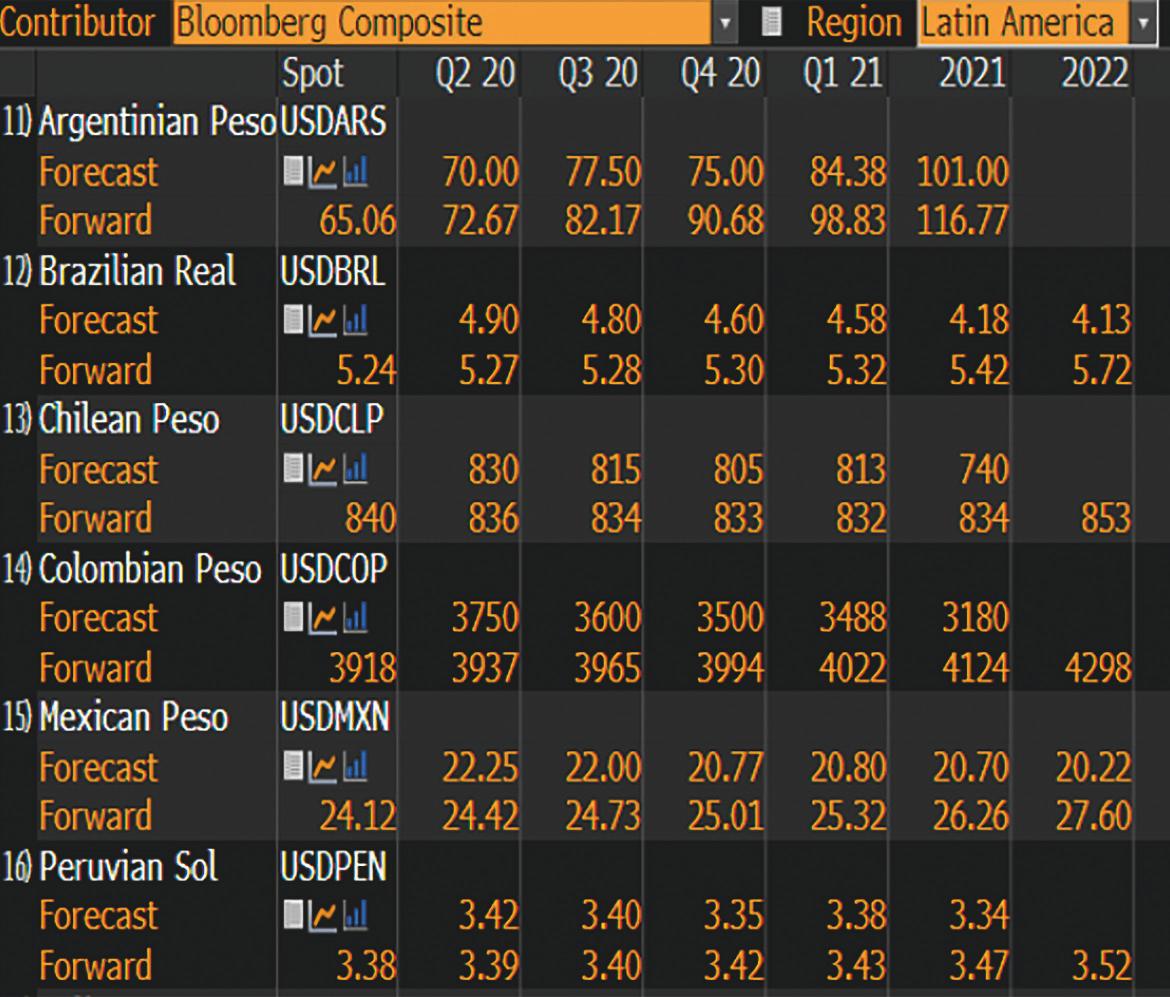Click document icon in Peruvian Sol row
Screen dimensions: 1170x997
pyautogui.click(x=293, y=915)
